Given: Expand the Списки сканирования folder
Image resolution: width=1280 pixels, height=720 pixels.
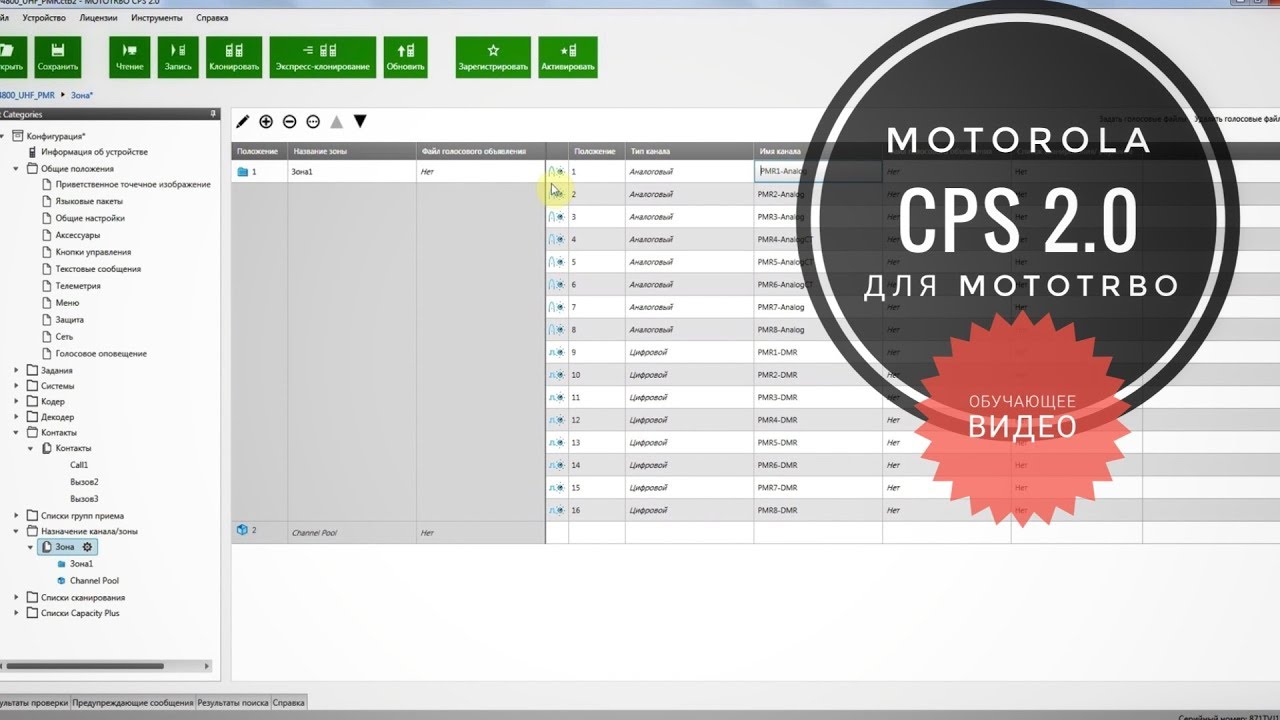Looking at the screenshot, I should pos(17,597).
